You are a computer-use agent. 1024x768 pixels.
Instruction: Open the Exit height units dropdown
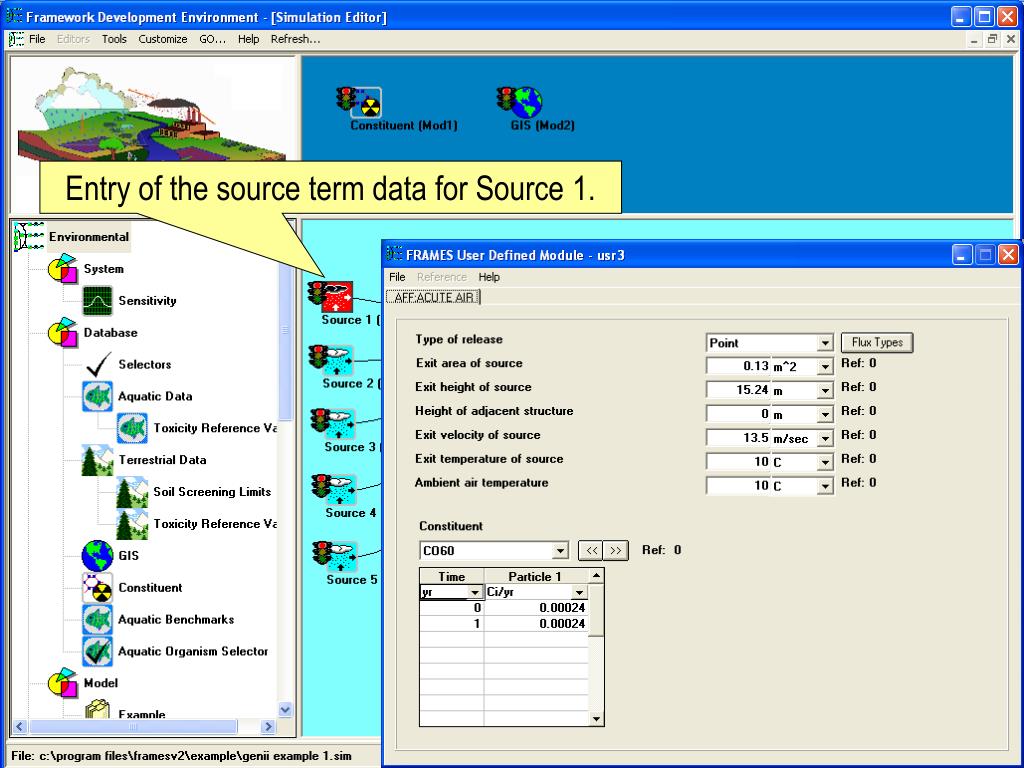[825, 391]
